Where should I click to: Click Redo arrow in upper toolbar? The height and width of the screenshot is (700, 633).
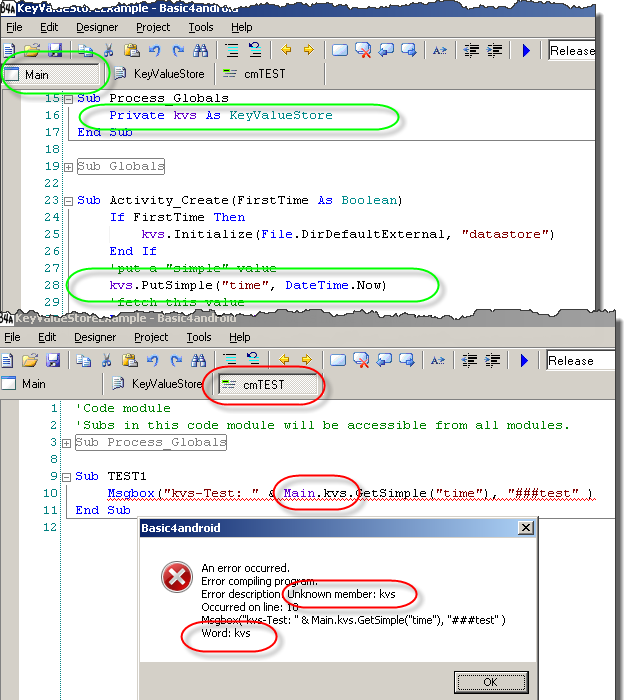coord(178,50)
